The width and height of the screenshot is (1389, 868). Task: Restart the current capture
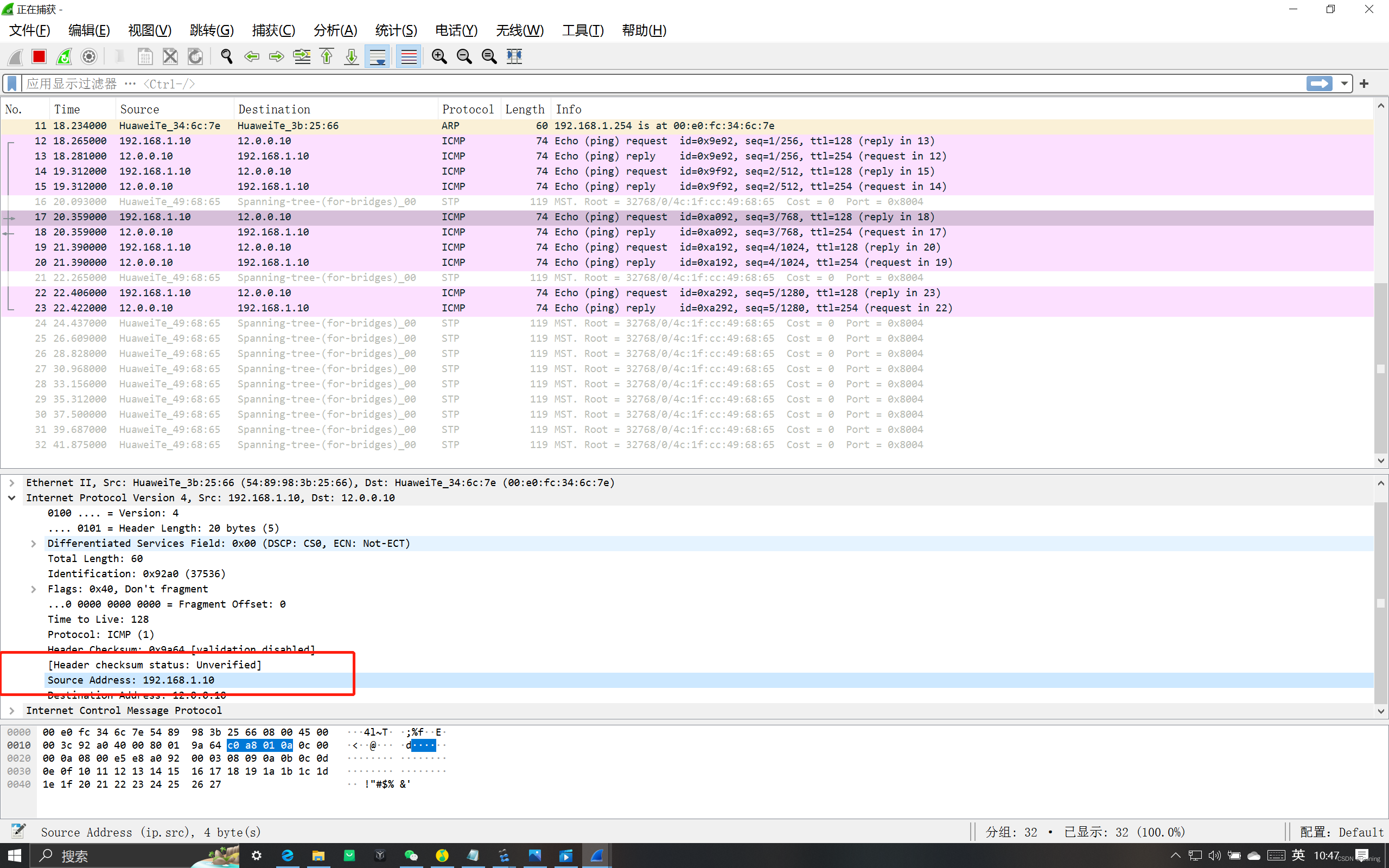[x=63, y=56]
